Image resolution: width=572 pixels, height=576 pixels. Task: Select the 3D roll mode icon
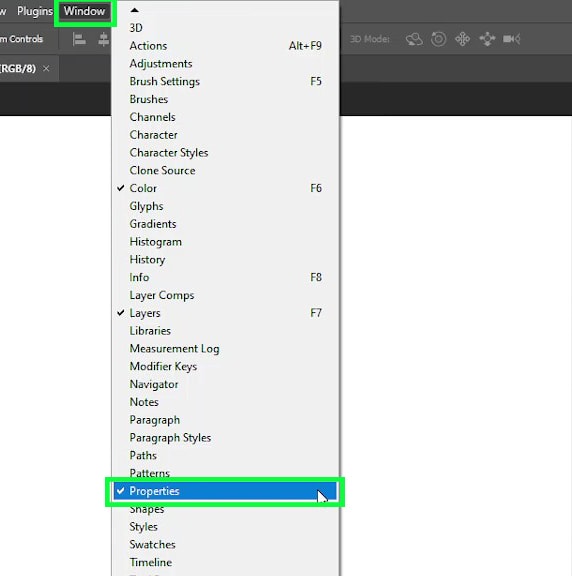tap(438, 39)
